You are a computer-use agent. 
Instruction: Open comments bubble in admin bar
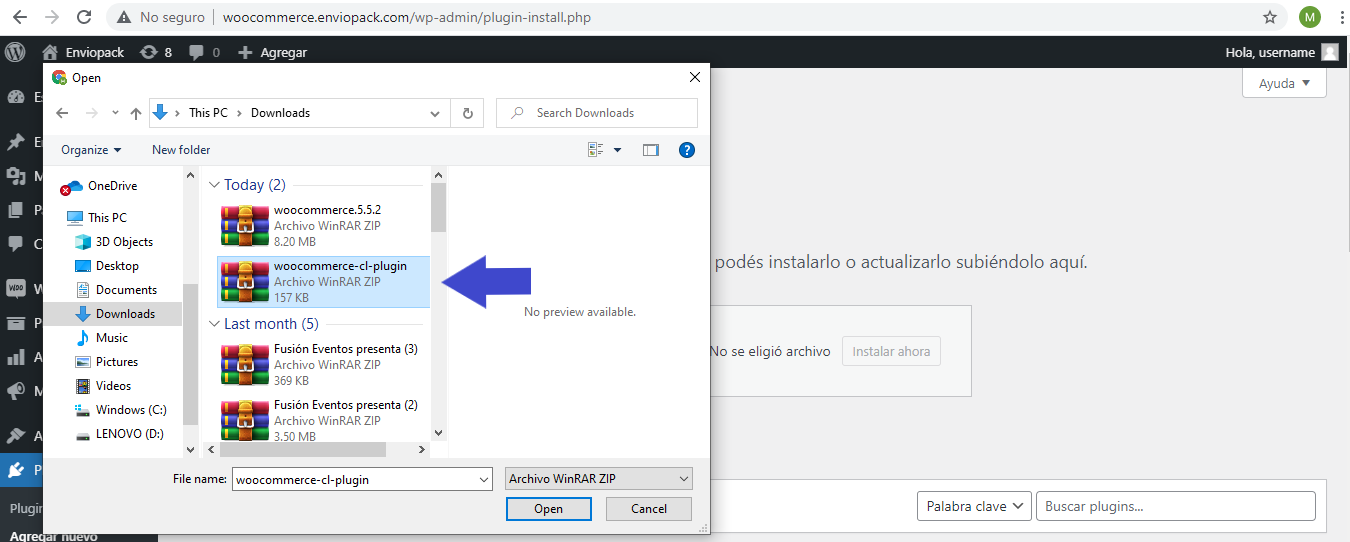205,52
